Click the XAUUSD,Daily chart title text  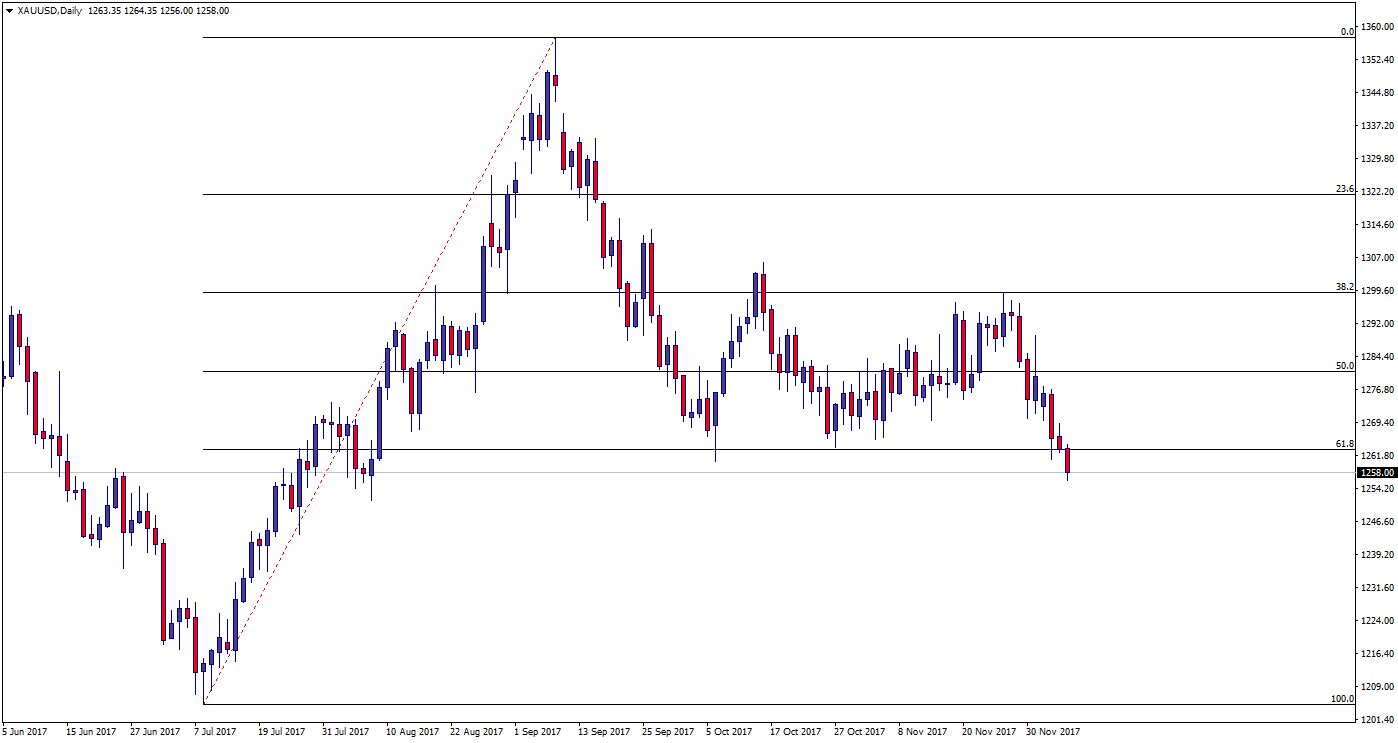[x=47, y=11]
